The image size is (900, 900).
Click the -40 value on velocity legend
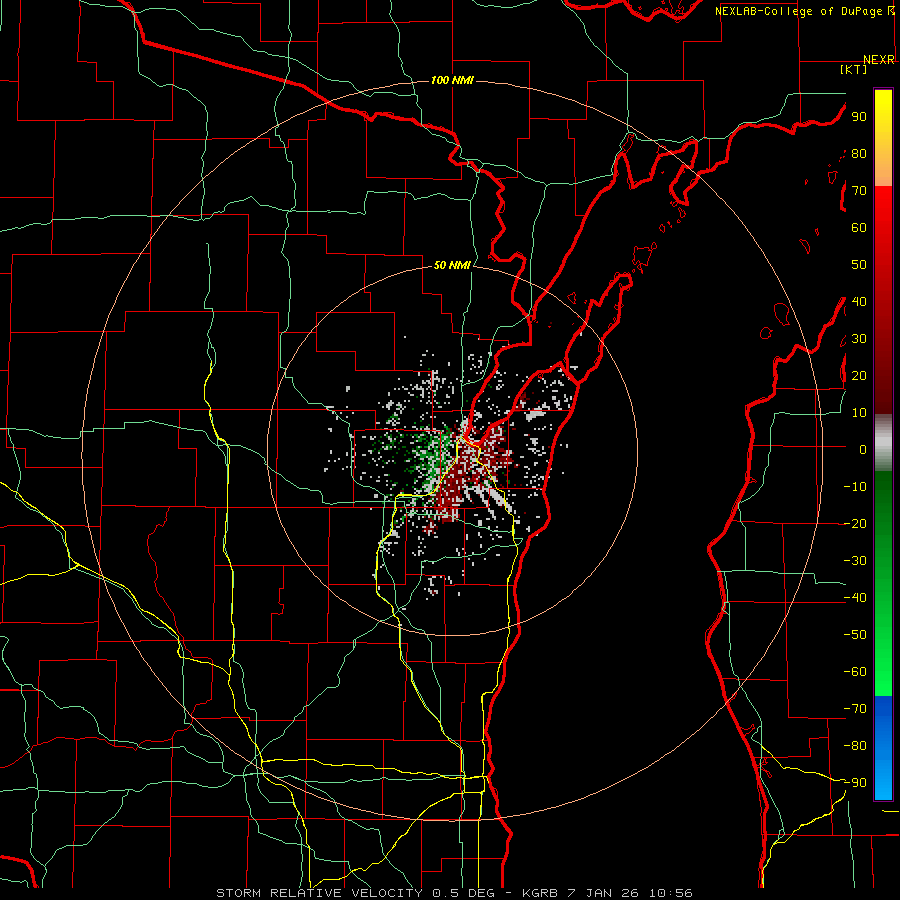(855, 598)
